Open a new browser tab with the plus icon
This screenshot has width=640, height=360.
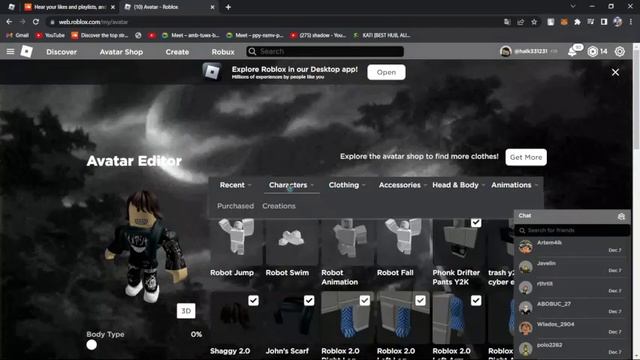(228, 7)
